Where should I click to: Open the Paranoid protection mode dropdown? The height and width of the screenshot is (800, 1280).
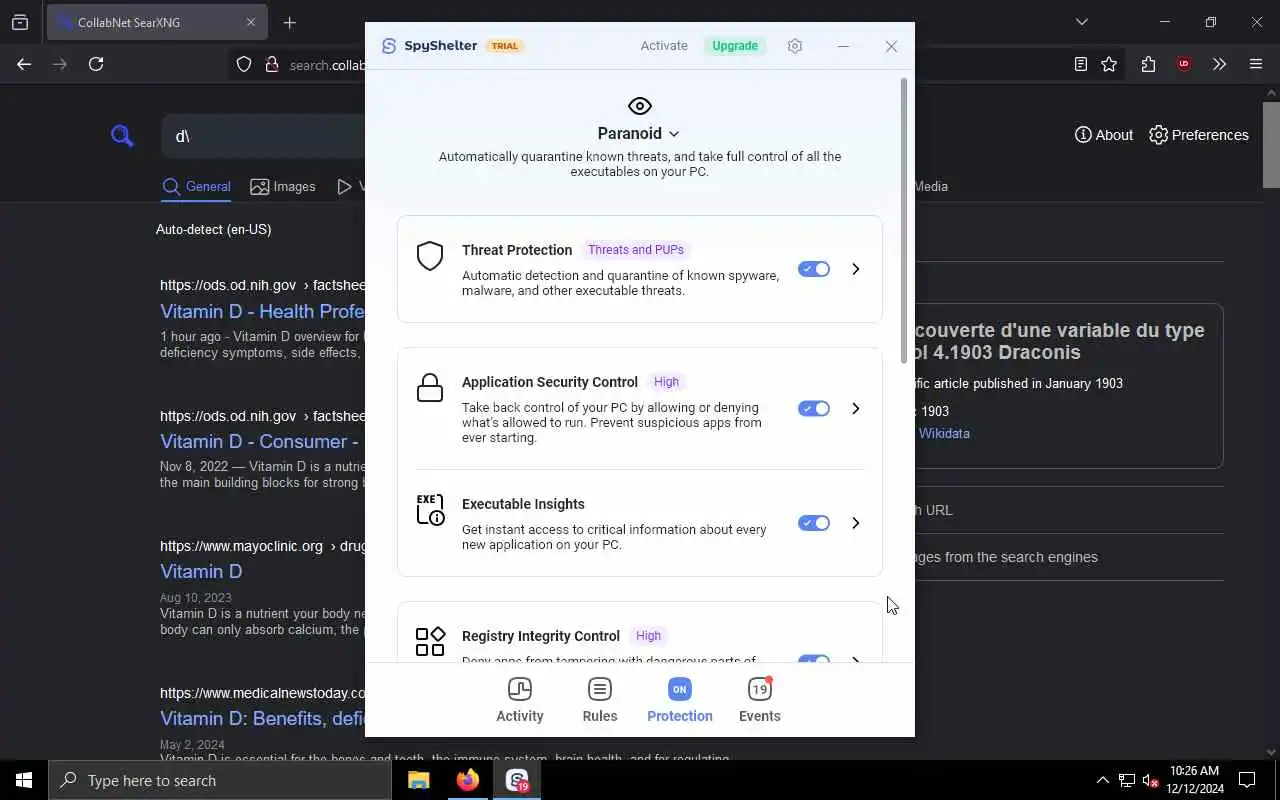639,134
